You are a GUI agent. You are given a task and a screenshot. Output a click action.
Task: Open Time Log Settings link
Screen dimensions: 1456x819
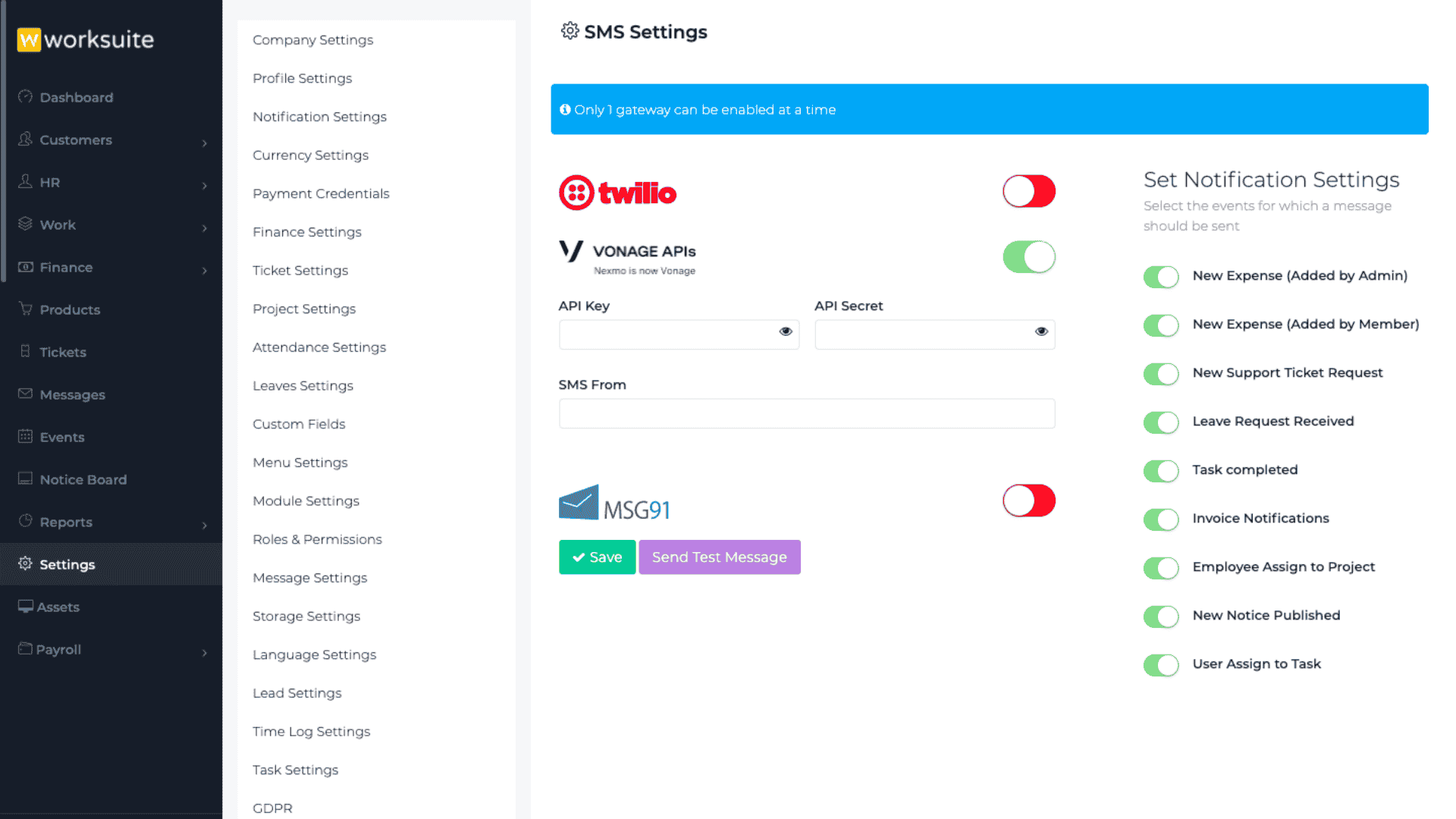311,731
